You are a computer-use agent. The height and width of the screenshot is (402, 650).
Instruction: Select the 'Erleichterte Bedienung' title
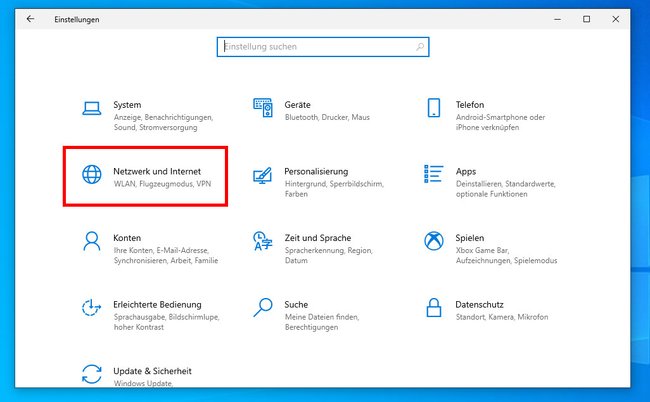(158, 305)
